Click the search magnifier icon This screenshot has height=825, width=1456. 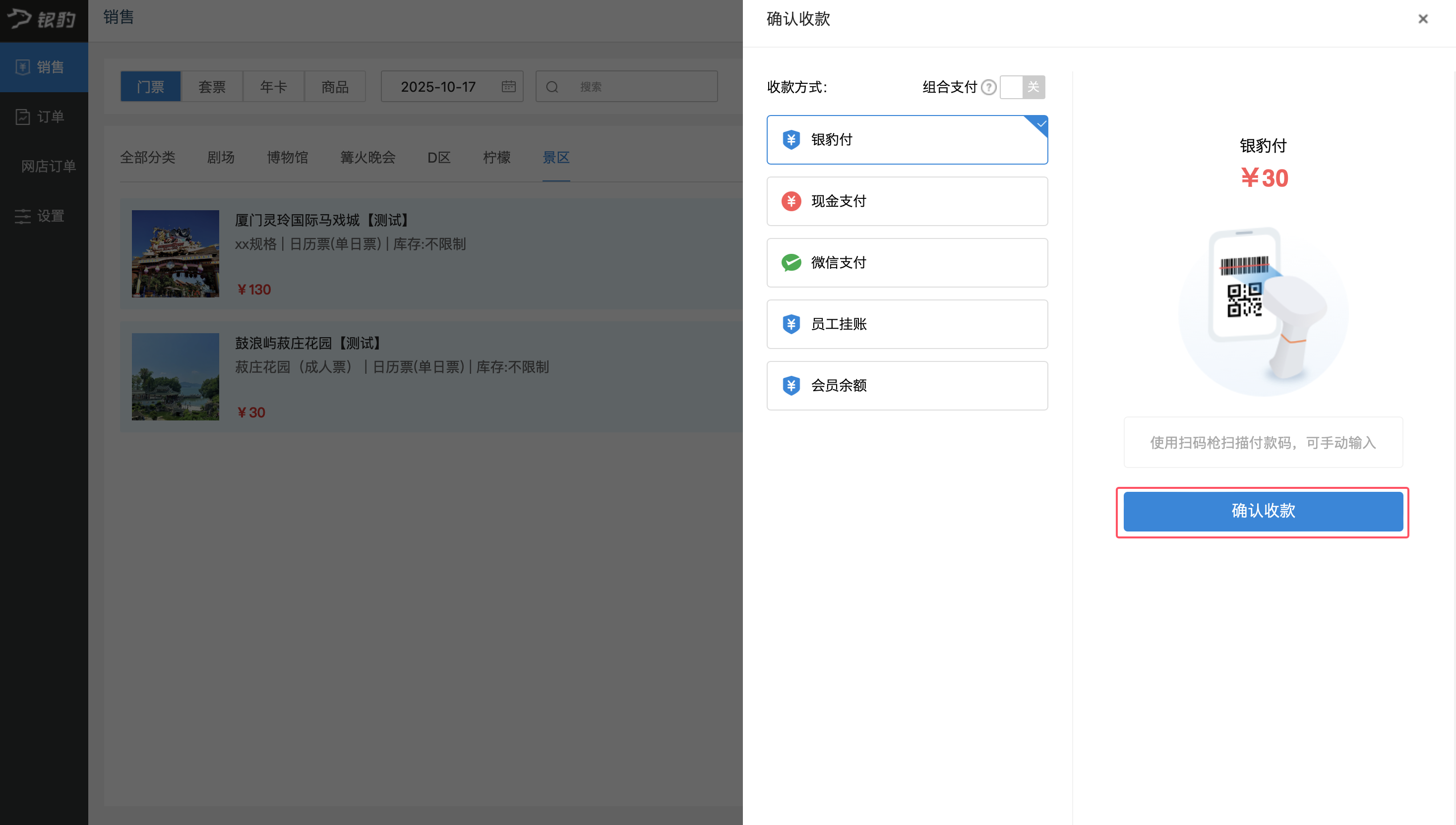[552, 87]
